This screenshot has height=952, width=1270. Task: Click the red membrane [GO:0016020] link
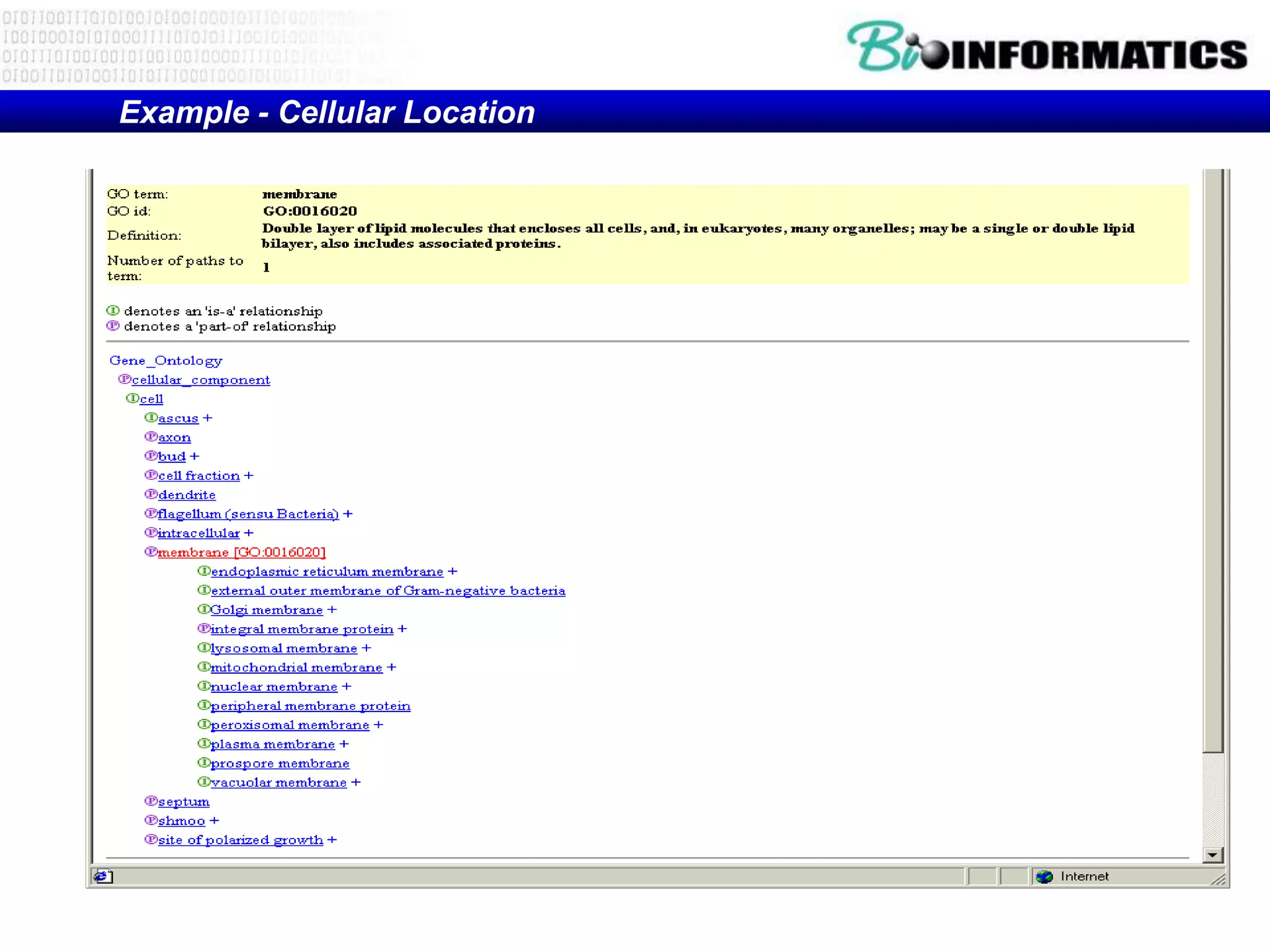242,552
